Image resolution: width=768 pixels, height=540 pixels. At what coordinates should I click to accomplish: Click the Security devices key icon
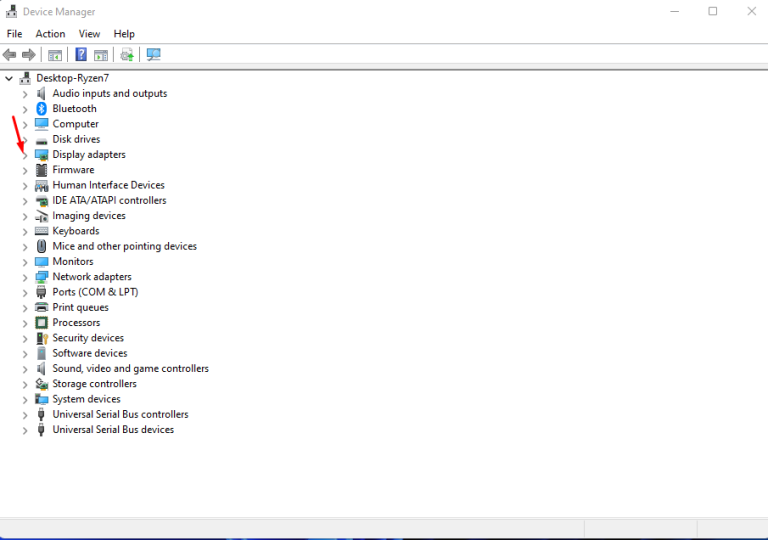(42, 338)
